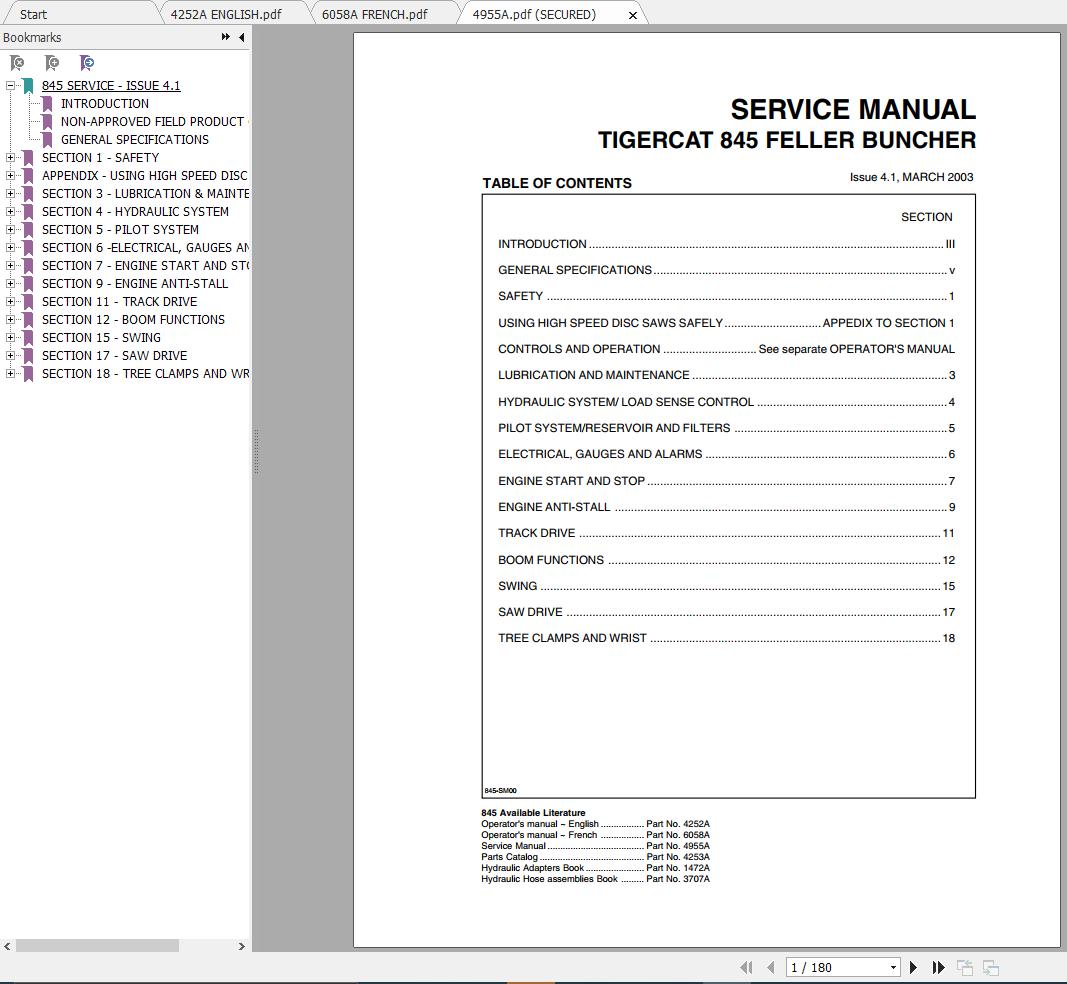Expand APPENDIX - USING HIGH SPEED DISC bookmark
Image resolution: width=1067 pixels, height=984 pixels.
10,176
